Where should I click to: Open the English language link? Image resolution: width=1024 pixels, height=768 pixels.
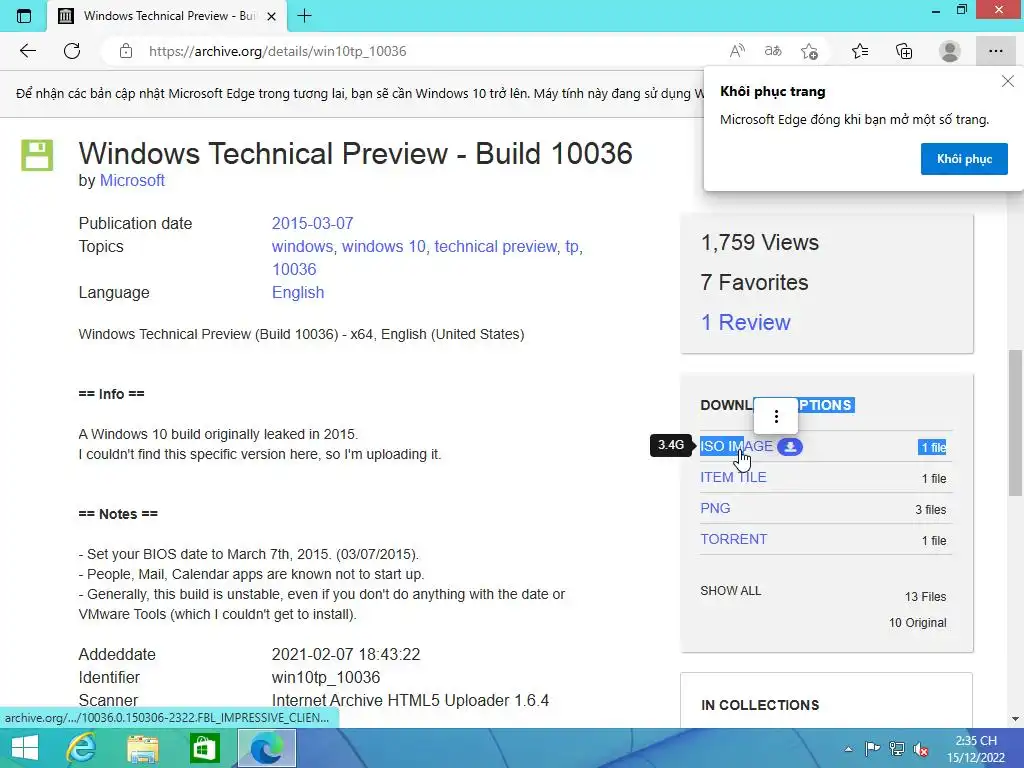(298, 293)
